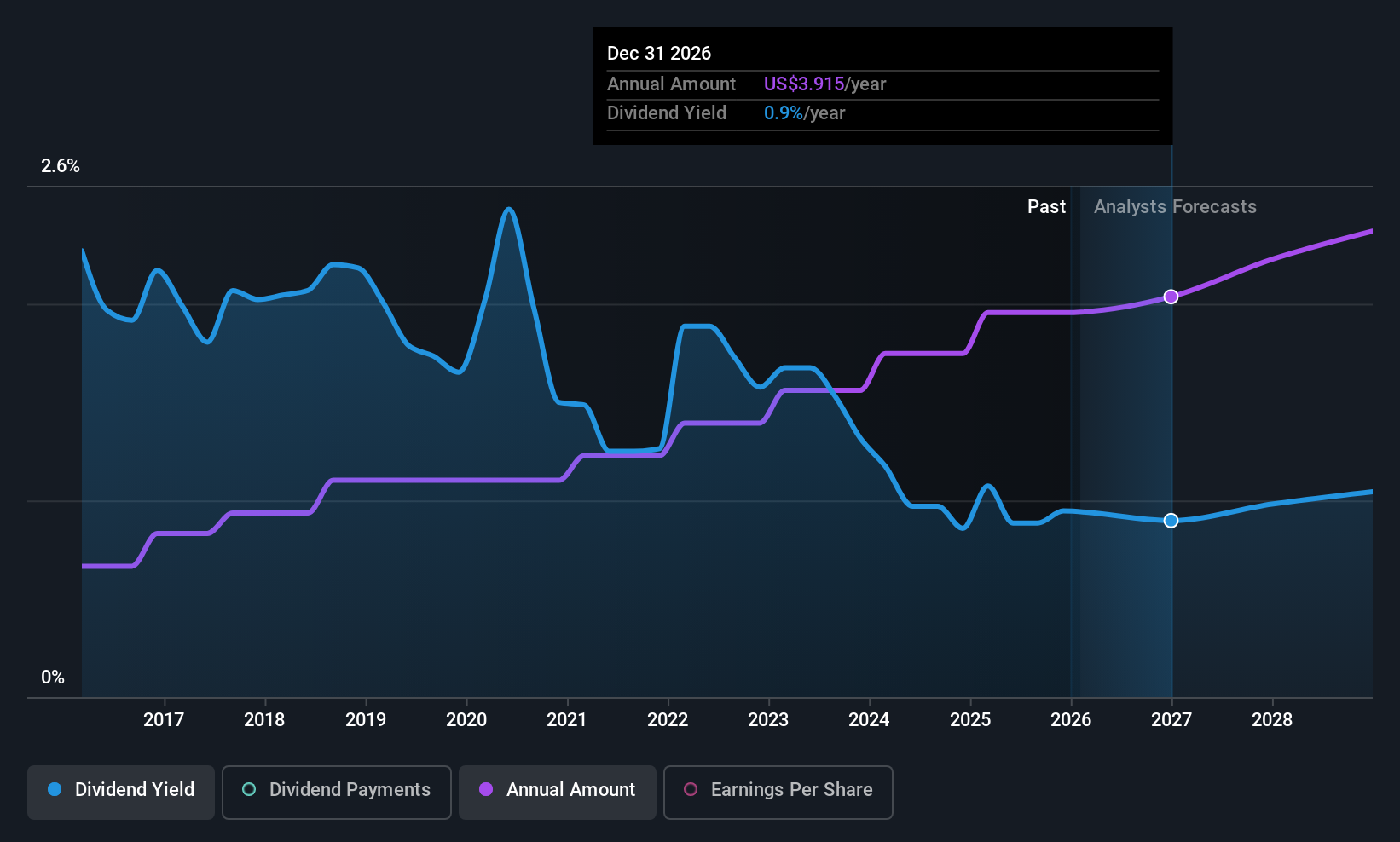Click the 0.9%/year value in tooltip
This screenshot has height=842, width=1400.
804,113
